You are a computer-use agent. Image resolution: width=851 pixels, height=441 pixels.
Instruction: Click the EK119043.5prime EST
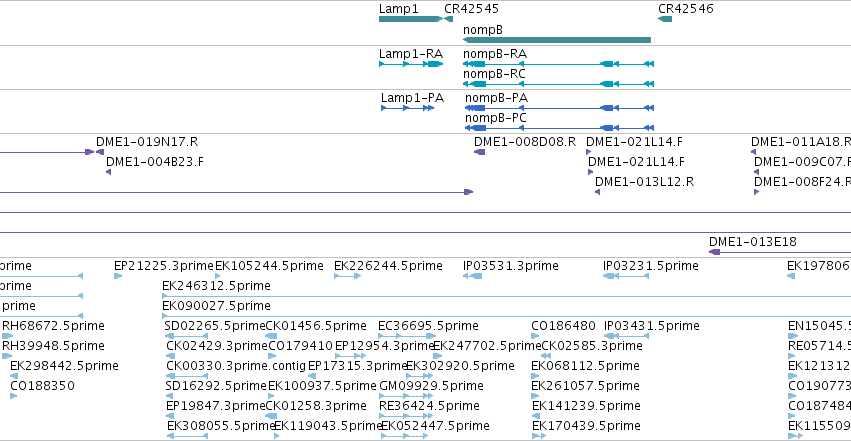point(277,437)
